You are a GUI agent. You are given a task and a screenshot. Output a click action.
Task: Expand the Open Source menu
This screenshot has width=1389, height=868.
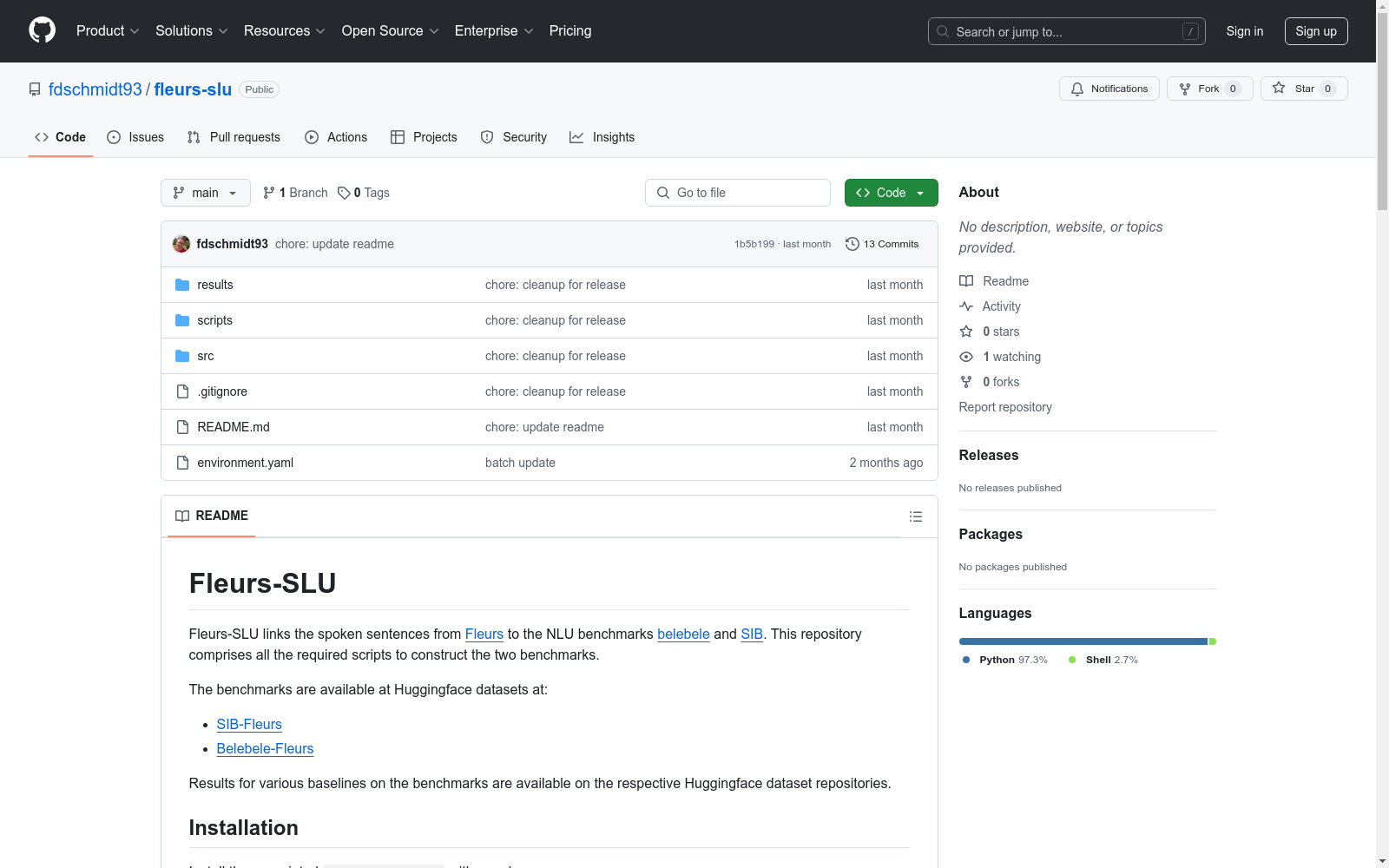pos(391,30)
